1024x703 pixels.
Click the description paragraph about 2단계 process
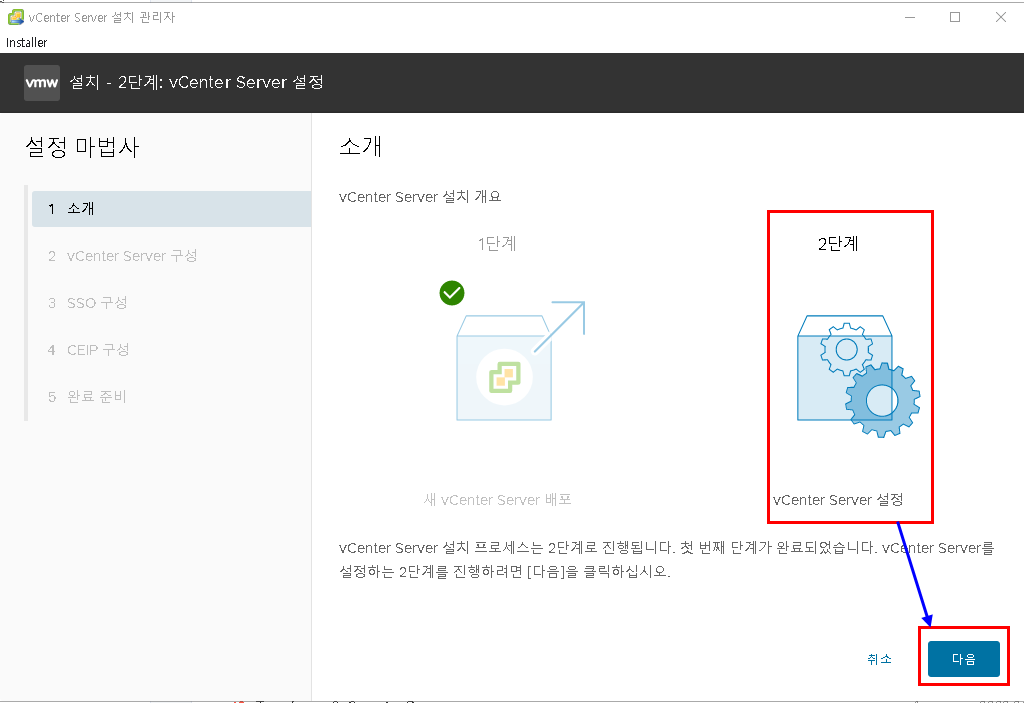666,560
